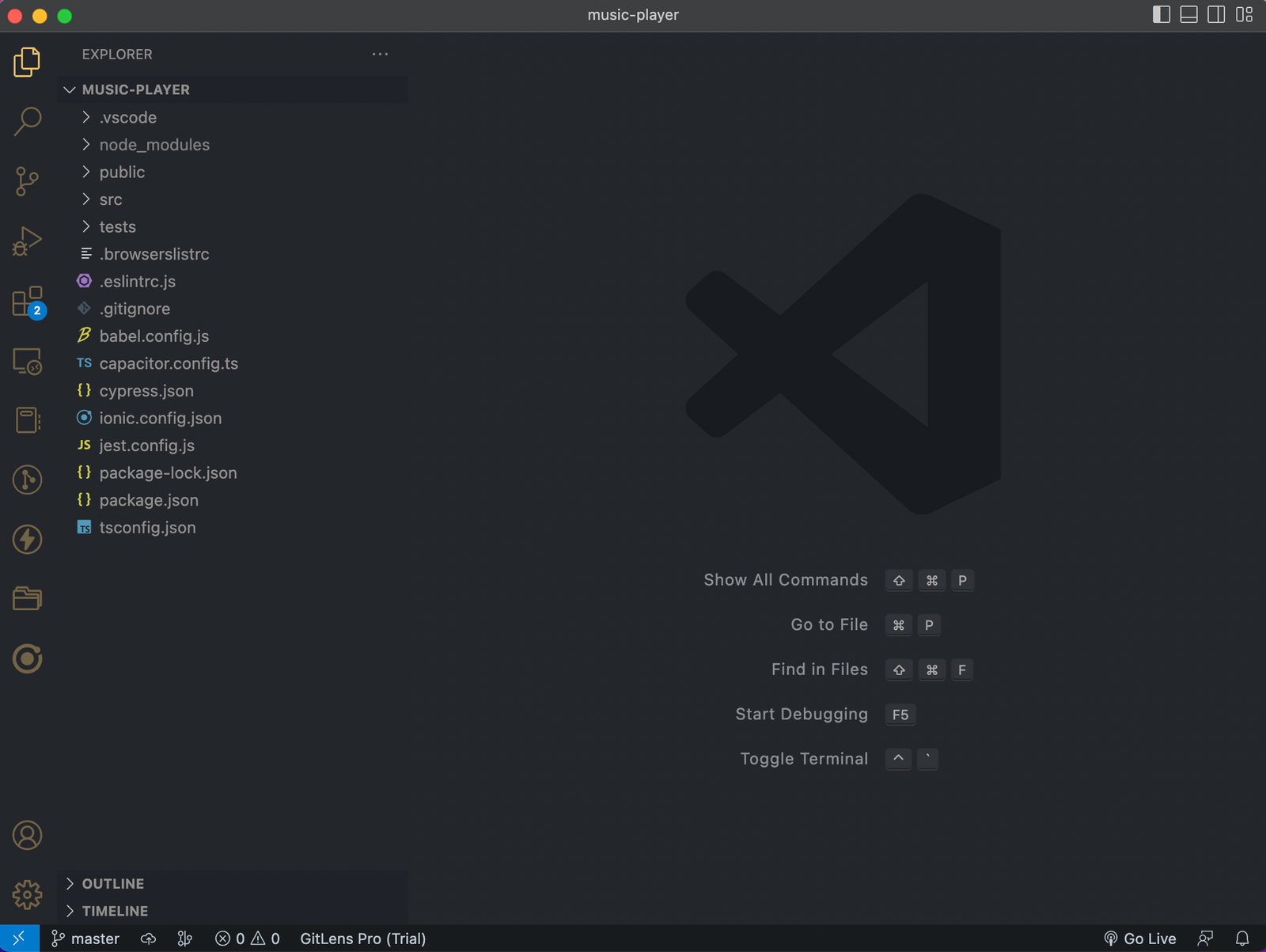Click Show All Commands shortcut hint
This screenshot has height=952, width=1266.
pos(839,580)
